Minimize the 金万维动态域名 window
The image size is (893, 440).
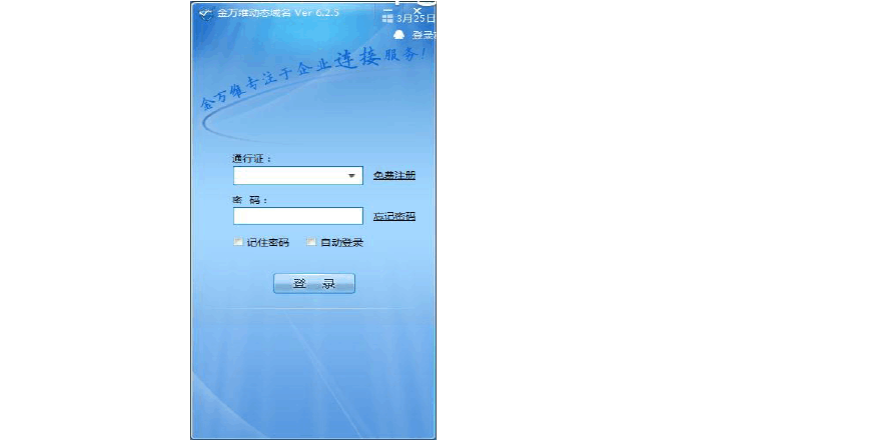(x=388, y=8)
